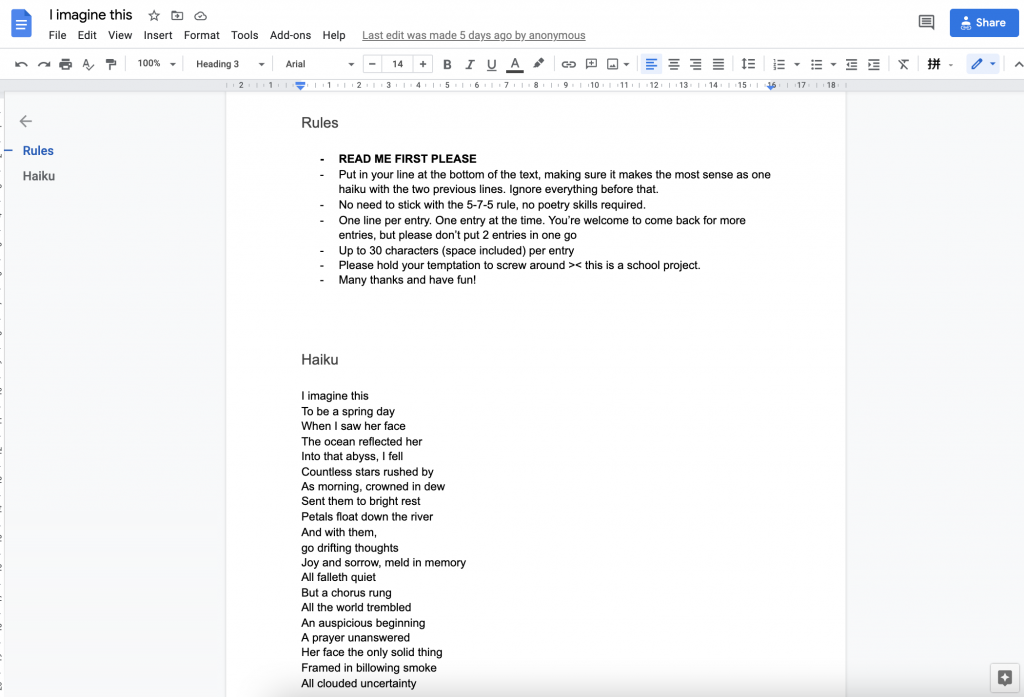Open the Edit menu
The width and height of the screenshot is (1024, 697).
[87, 35]
